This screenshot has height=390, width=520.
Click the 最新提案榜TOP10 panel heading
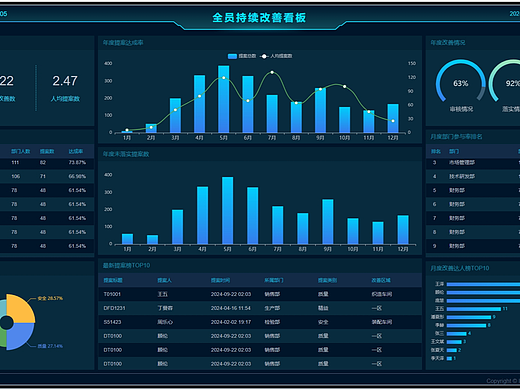(126, 265)
